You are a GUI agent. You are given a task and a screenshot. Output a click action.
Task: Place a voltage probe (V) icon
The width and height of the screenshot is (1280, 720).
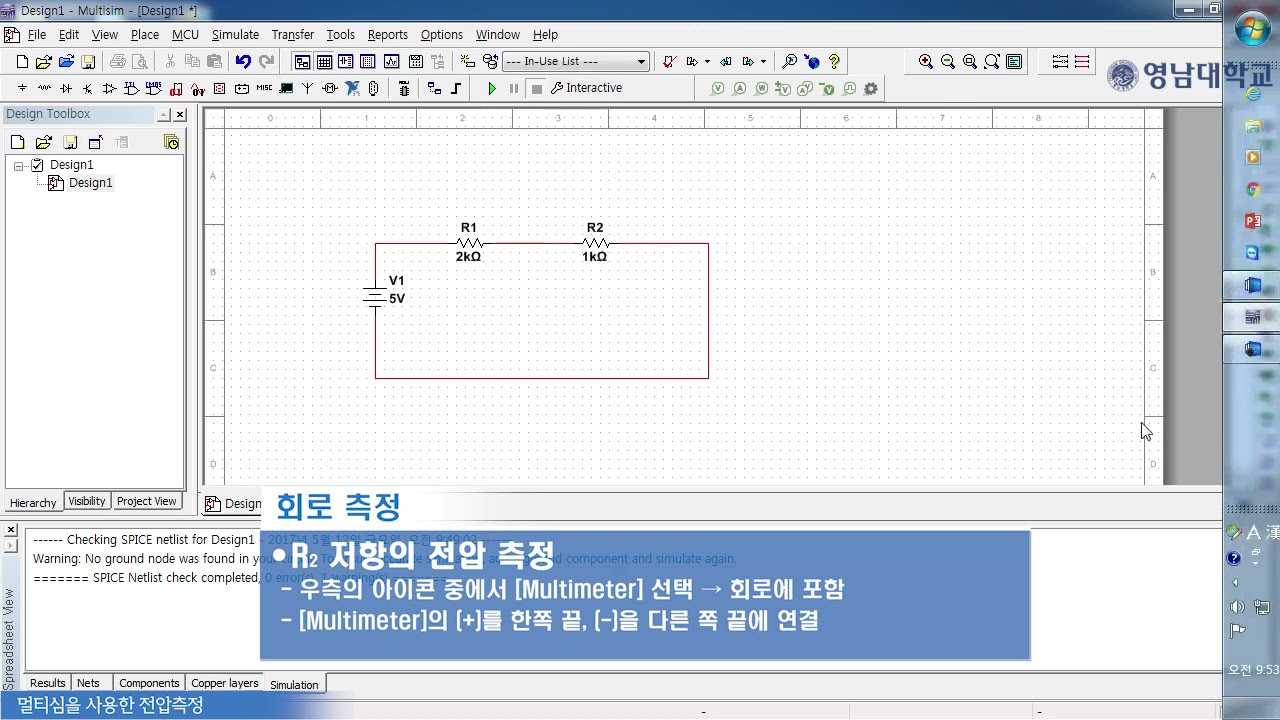point(718,88)
